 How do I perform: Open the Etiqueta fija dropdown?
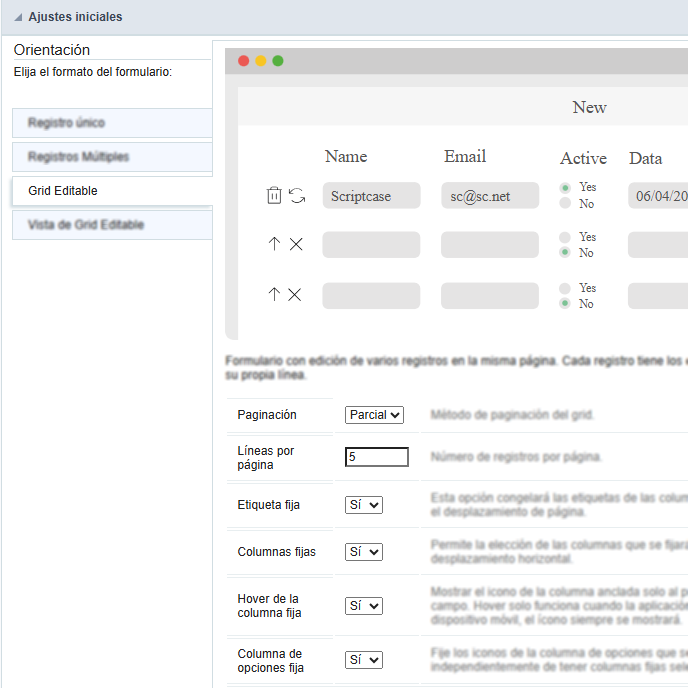click(x=364, y=505)
